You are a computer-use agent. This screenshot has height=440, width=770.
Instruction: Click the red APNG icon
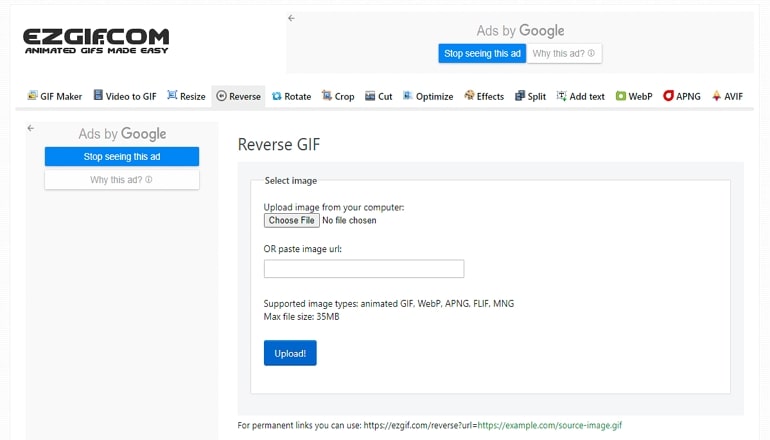[x=668, y=96]
